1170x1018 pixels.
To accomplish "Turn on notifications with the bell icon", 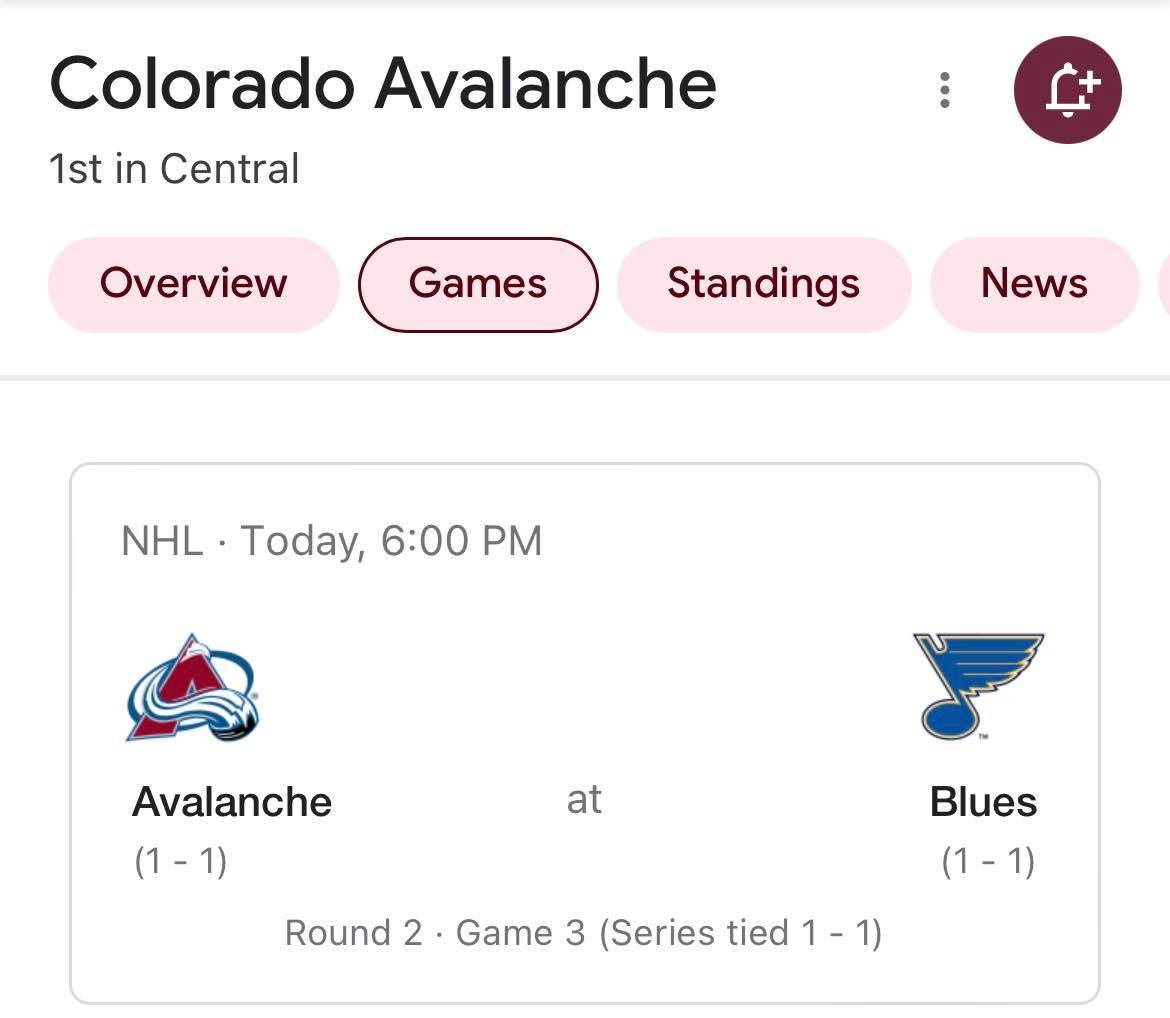I will point(1067,90).
